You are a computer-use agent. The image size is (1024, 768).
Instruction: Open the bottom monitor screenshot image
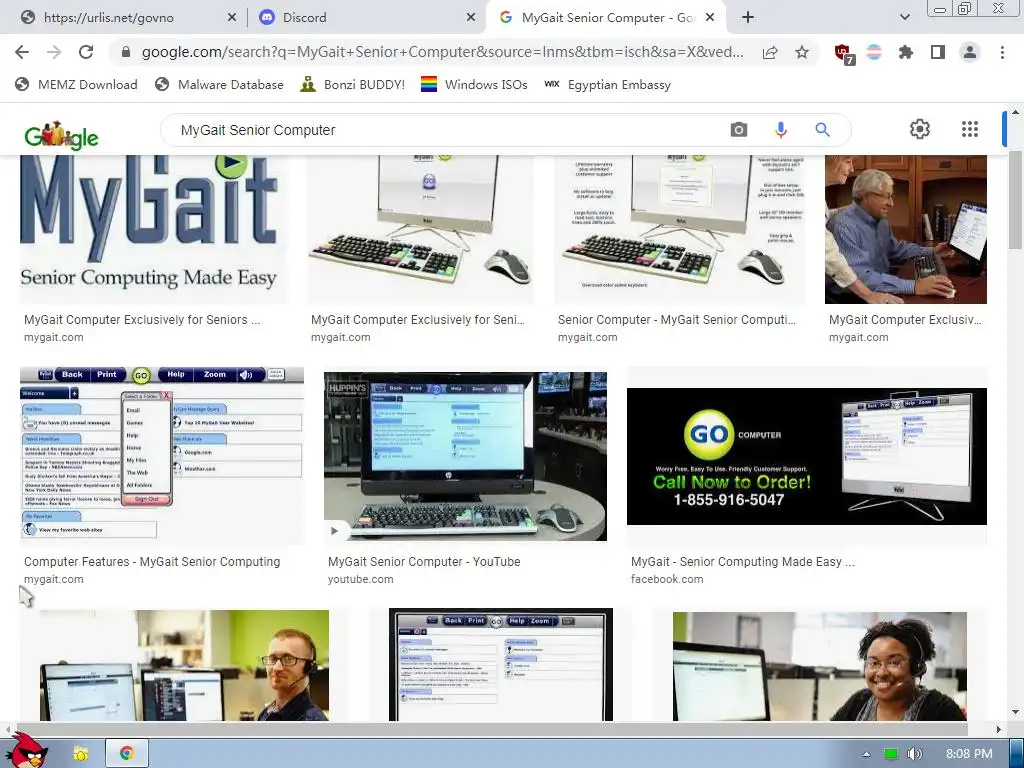501,665
